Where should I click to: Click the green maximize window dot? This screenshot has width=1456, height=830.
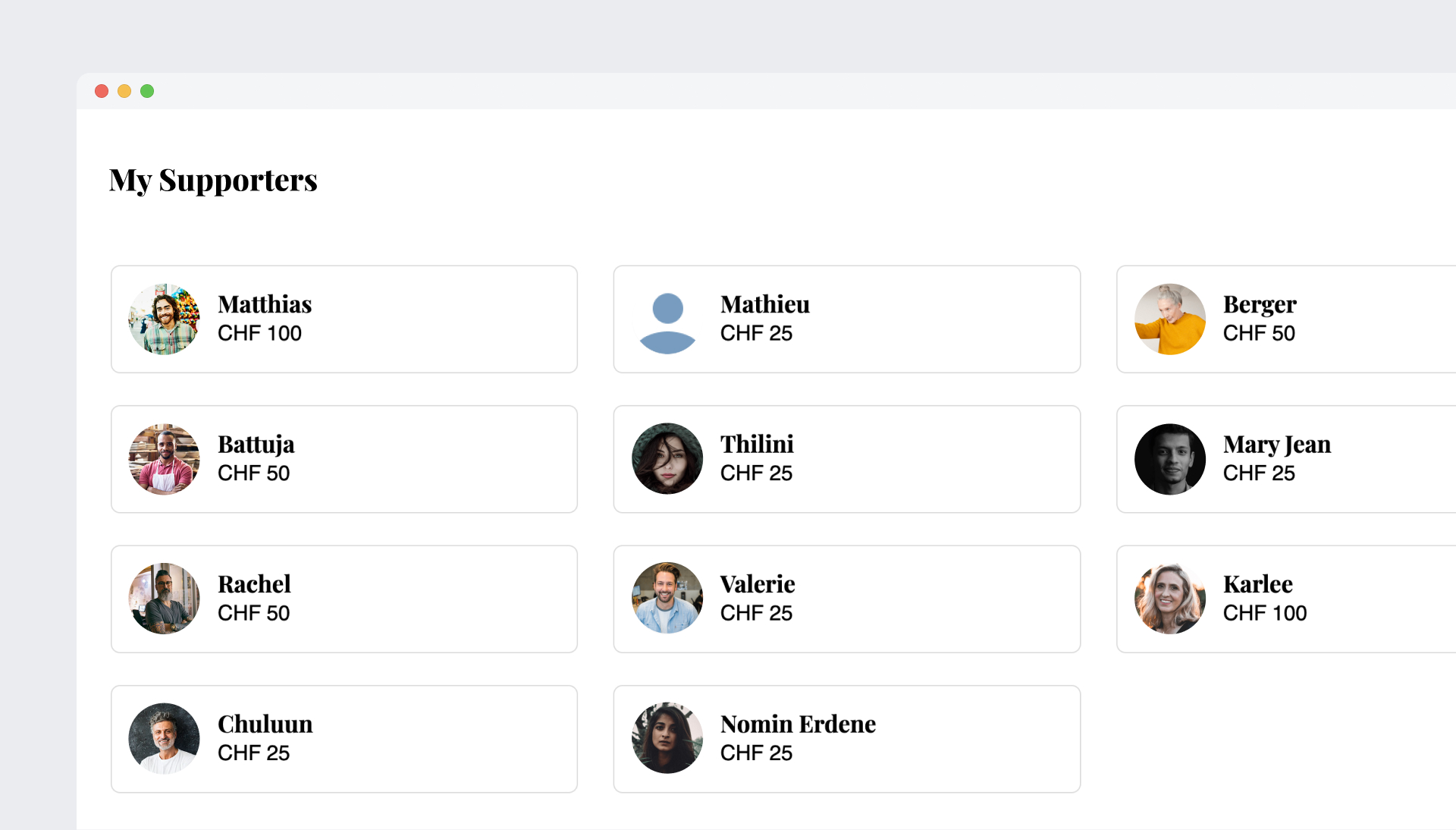pos(147,91)
